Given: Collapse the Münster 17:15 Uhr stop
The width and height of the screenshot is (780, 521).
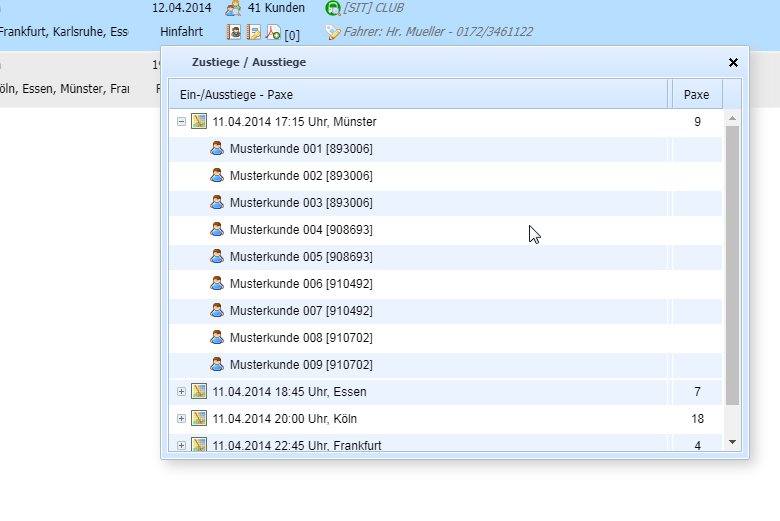Looking at the screenshot, I should click(x=181, y=122).
